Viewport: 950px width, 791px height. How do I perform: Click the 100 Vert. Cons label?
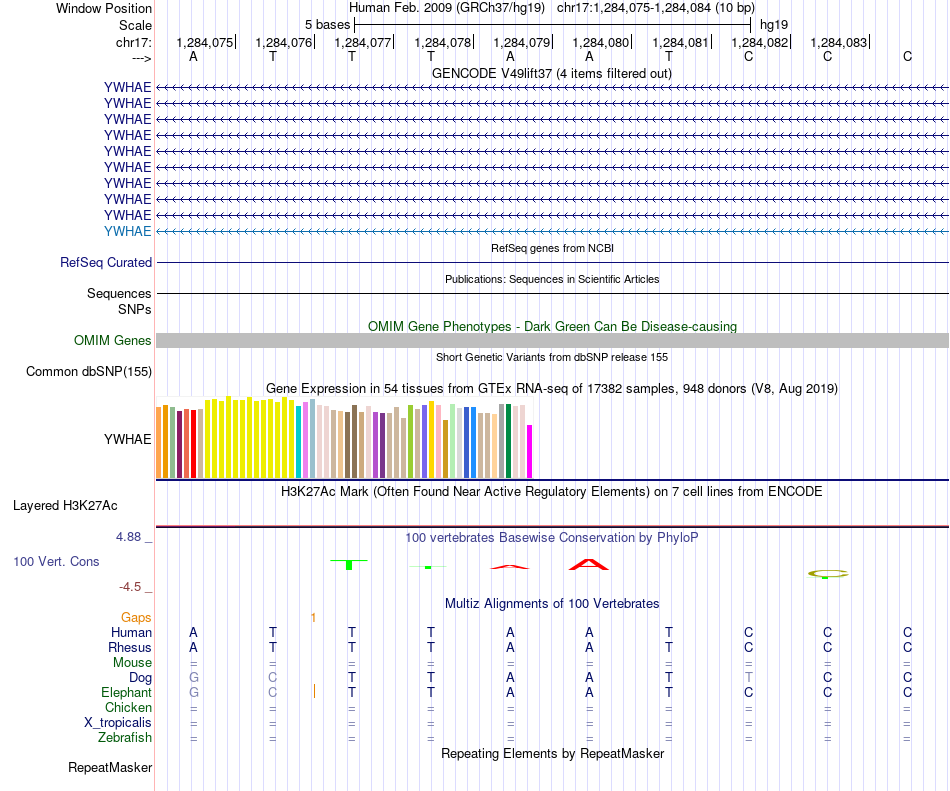pos(56,561)
